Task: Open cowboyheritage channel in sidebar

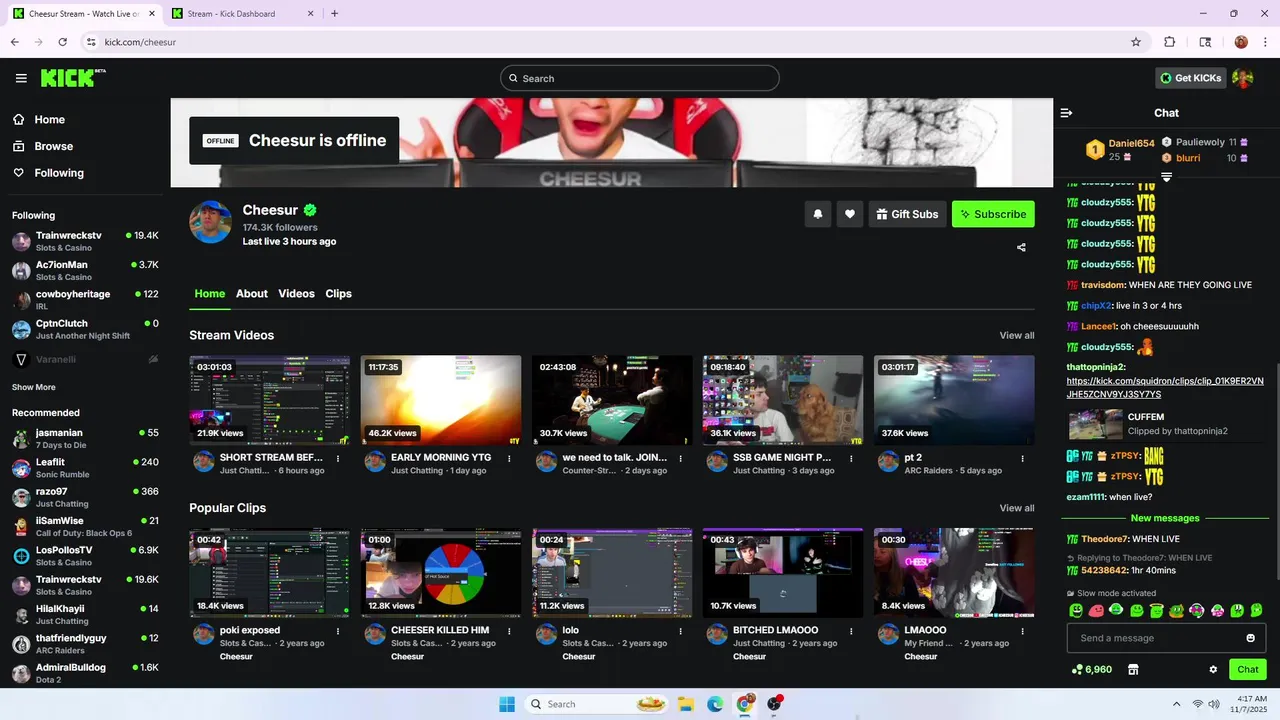Action: click(85, 300)
